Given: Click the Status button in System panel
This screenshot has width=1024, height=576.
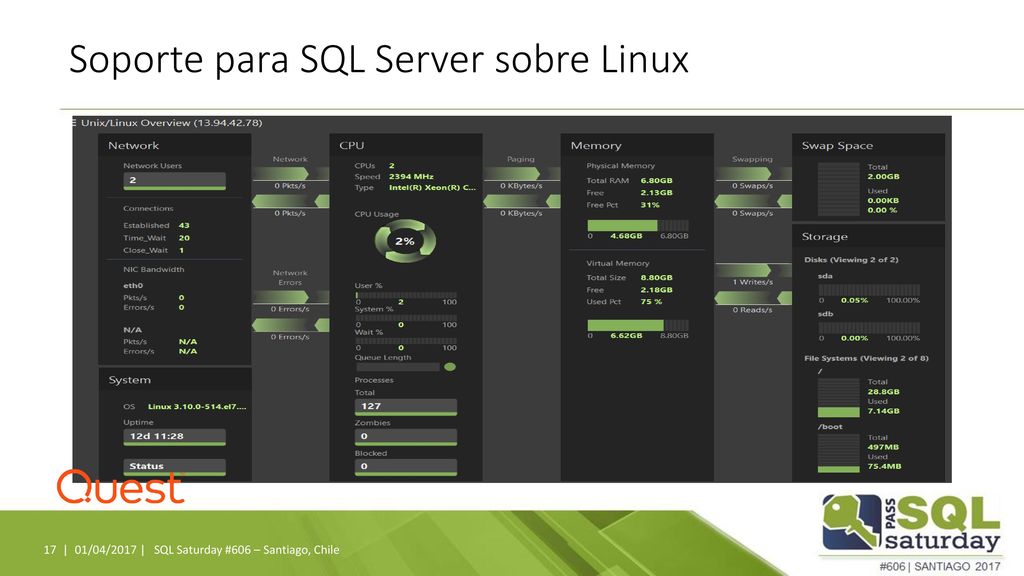Looking at the screenshot, I should (x=174, y=466).
